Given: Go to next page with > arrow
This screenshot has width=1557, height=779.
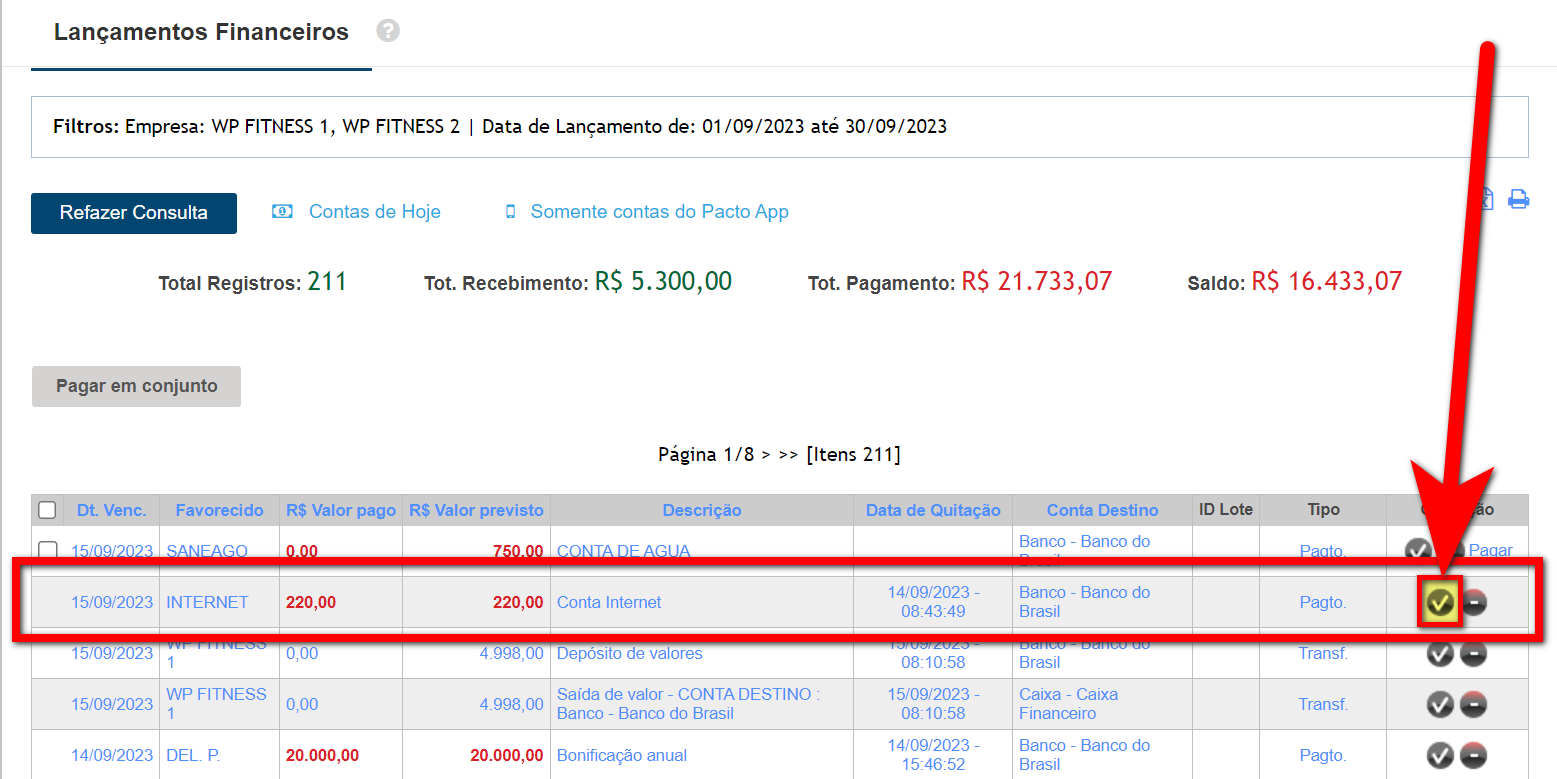Looking at the screenshot, I should pyautogui.click(x=765, y=455).
